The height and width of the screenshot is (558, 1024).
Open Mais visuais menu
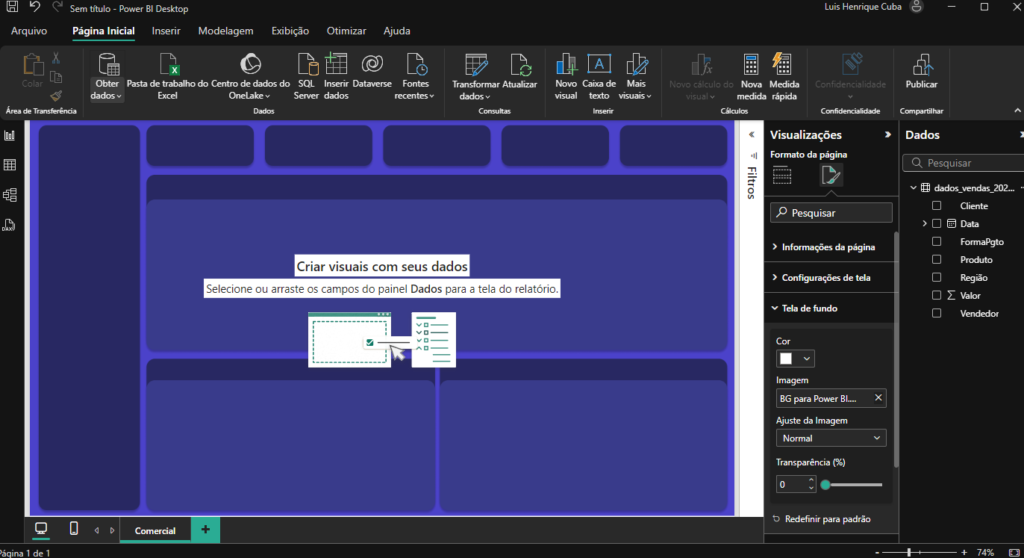point(635,77)
